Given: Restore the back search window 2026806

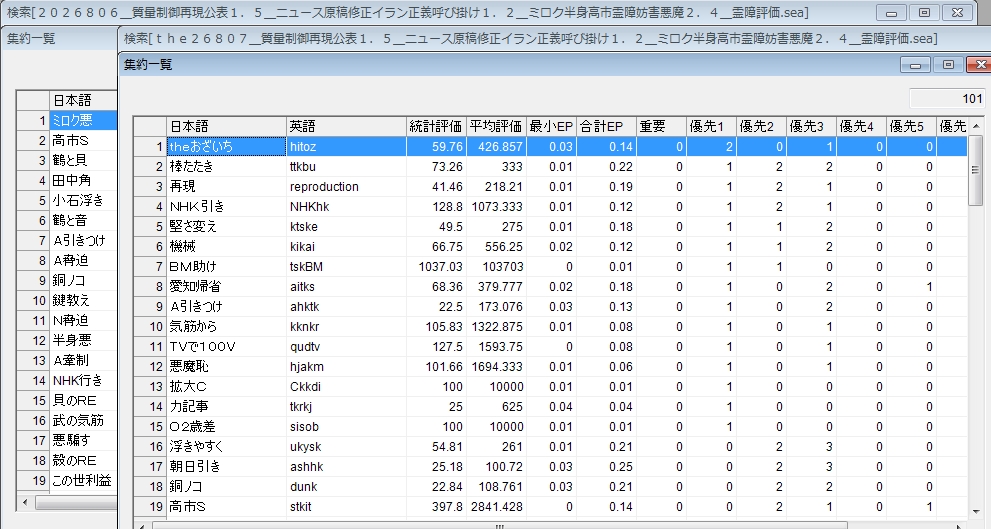Looking at the screenshot, I should coord(924,13).
